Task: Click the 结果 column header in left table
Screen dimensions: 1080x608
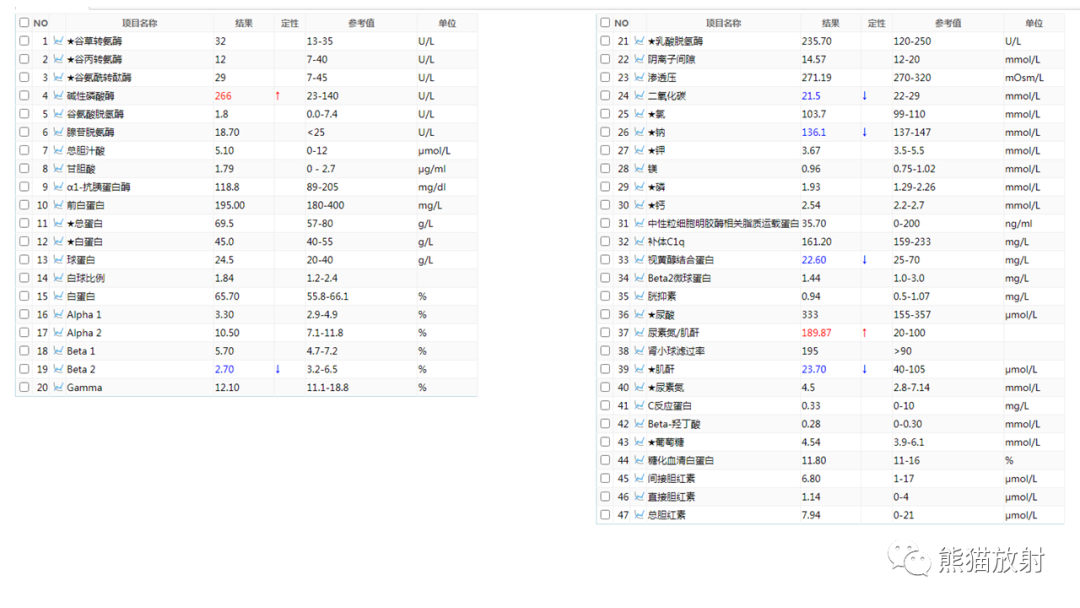Action: tap(244, 23)
